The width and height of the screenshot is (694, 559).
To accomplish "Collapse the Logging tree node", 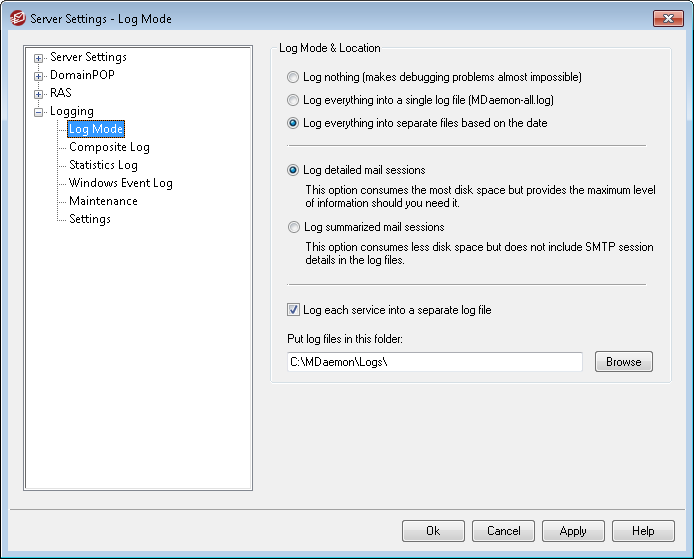I will tap(39, 112).
